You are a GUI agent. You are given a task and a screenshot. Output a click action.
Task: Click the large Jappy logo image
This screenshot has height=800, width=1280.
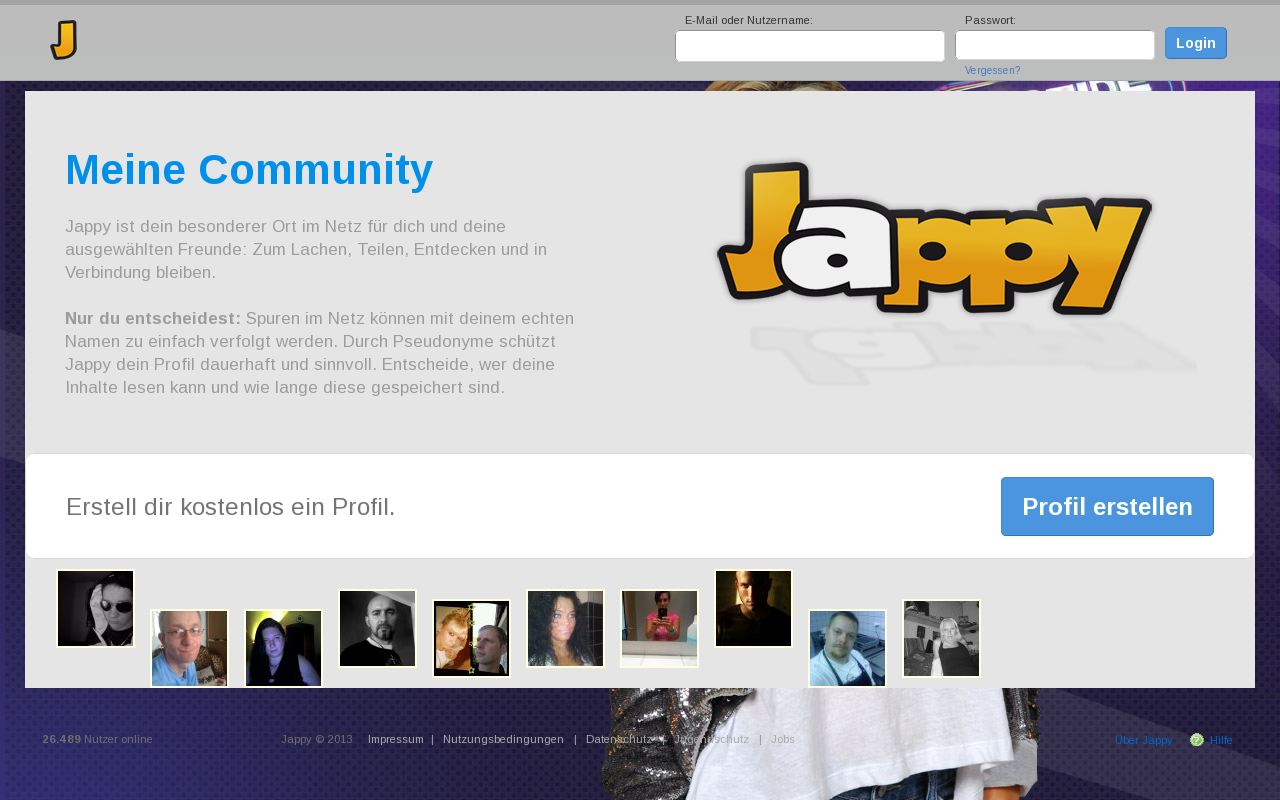pyautogui.click(x=935, y=238)
